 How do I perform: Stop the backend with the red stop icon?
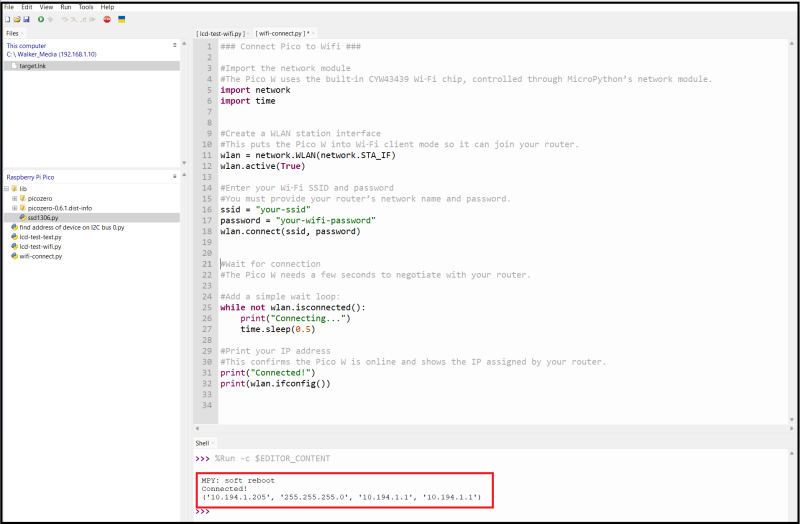[x=107, y=19]
